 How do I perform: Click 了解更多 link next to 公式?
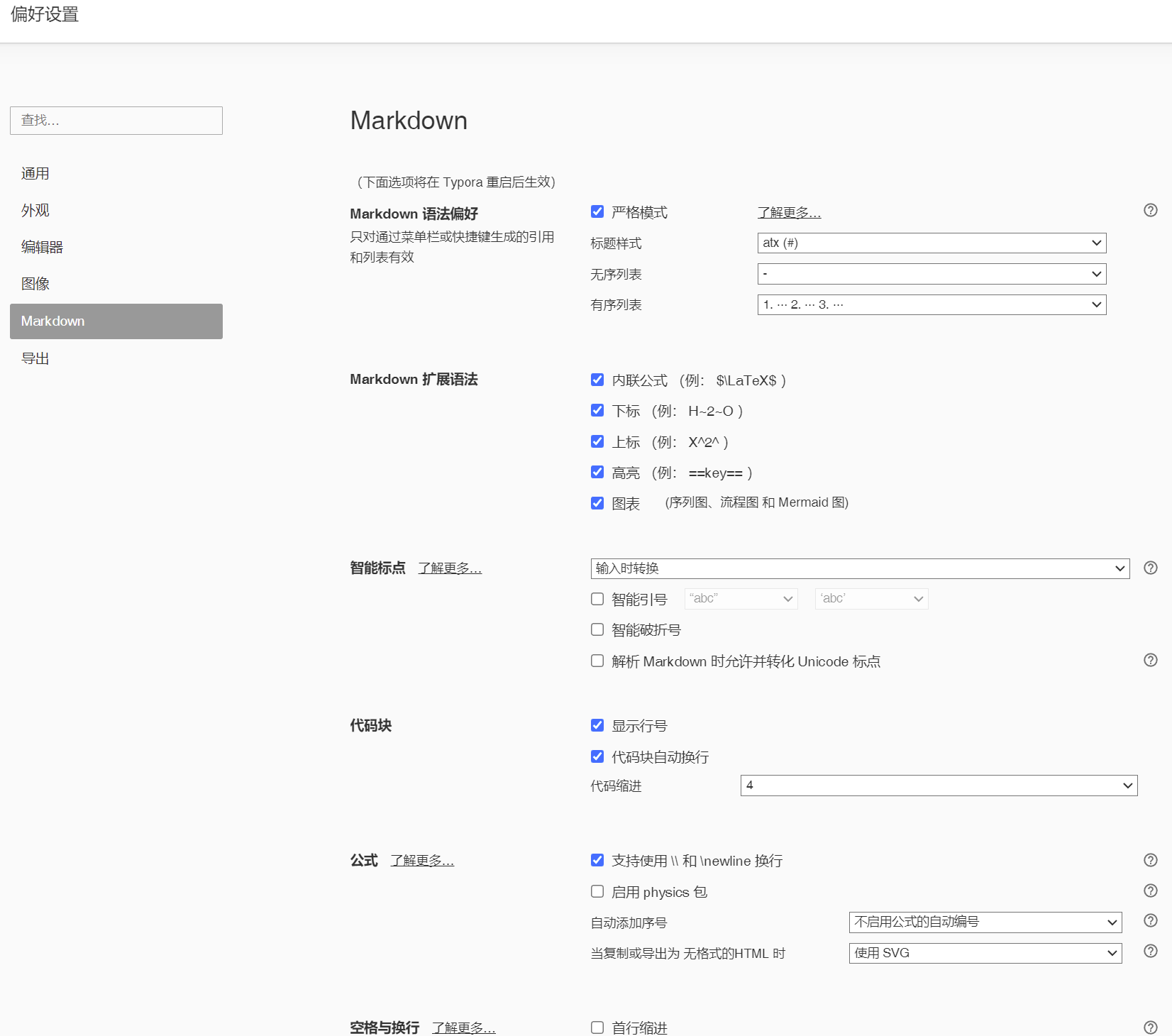click(x=421, y=859)
